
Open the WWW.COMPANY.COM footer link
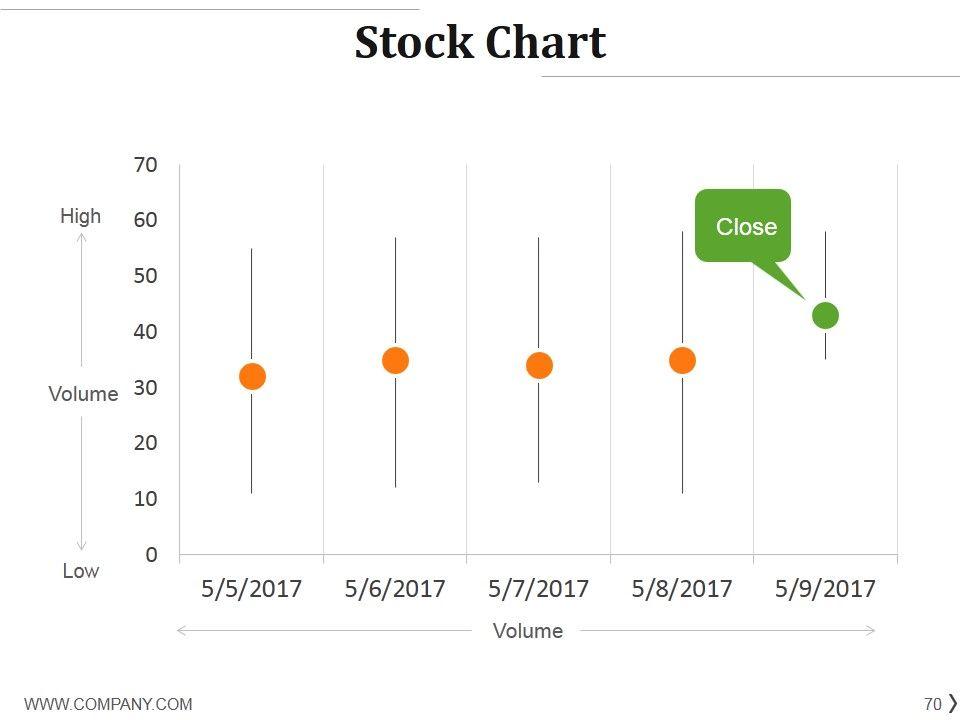click(x=108, y=704)
